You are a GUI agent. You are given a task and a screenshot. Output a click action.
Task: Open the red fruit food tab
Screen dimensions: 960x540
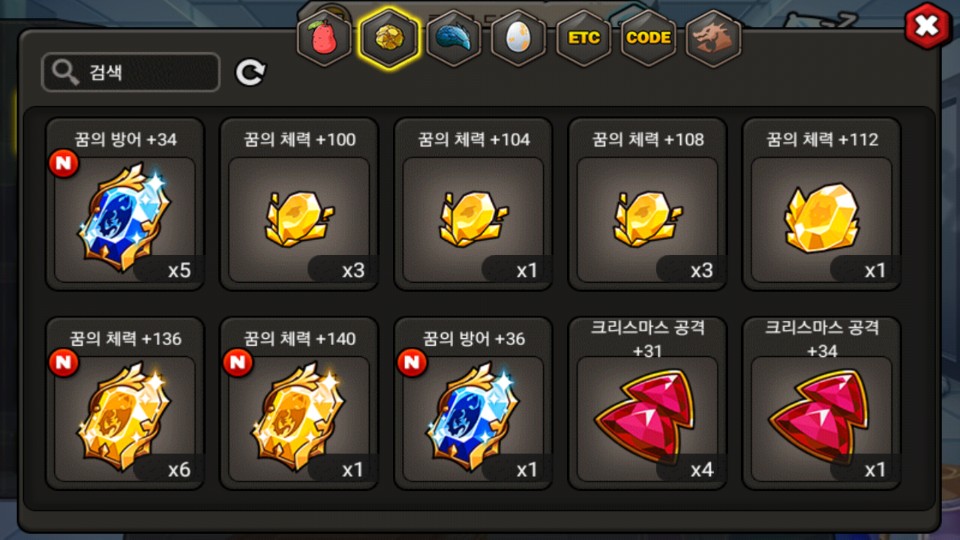[324, 38]
